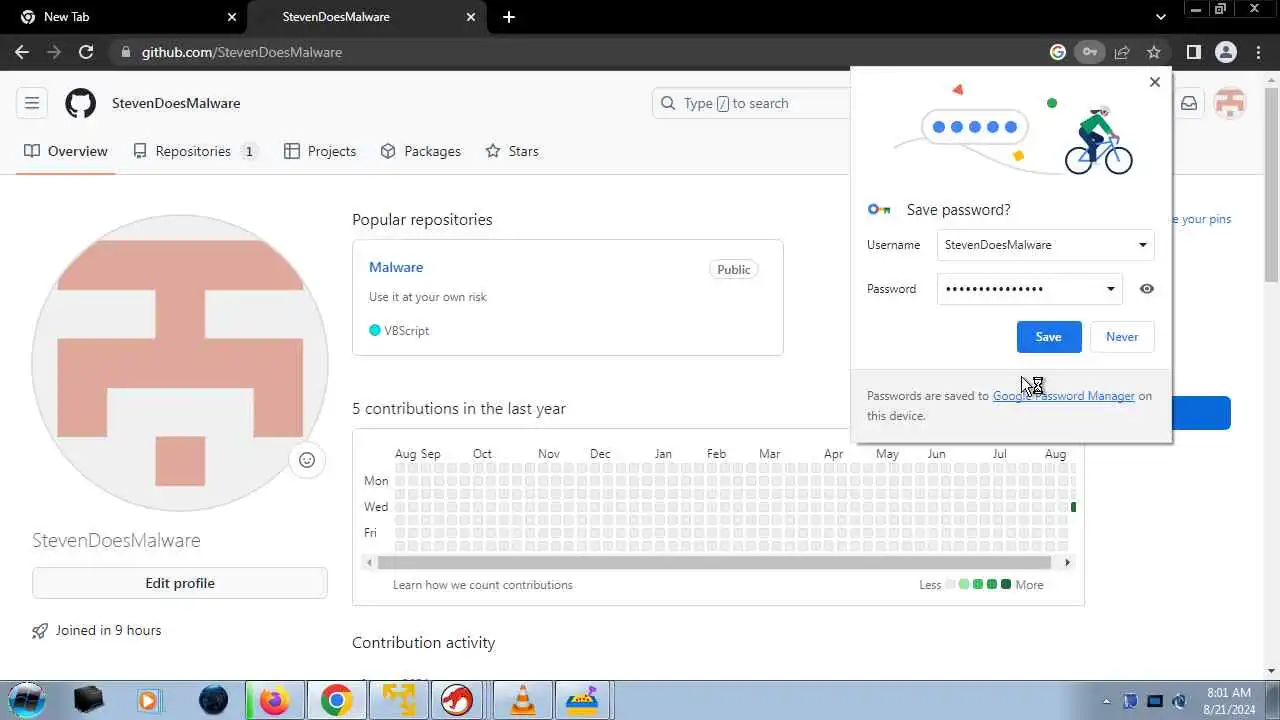1280x720 pixels.
Task: Show hidden system tray icons
Action: click(1106, 701)
